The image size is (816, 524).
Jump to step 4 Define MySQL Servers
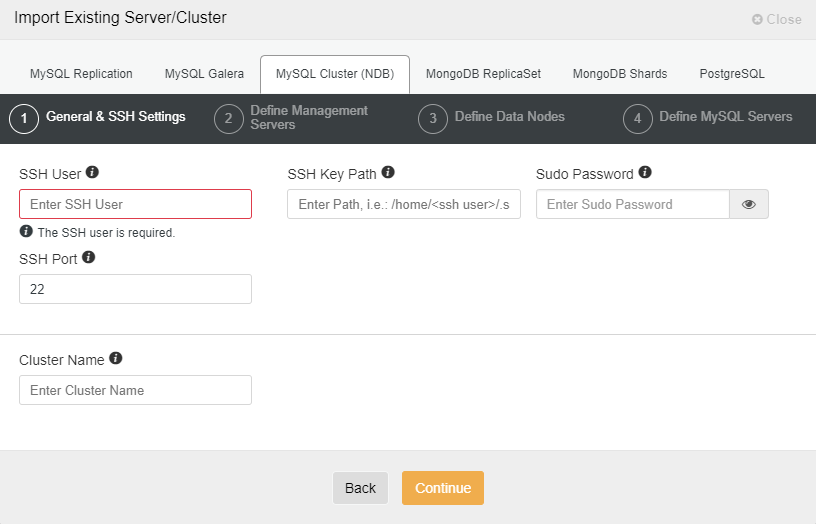708,118
